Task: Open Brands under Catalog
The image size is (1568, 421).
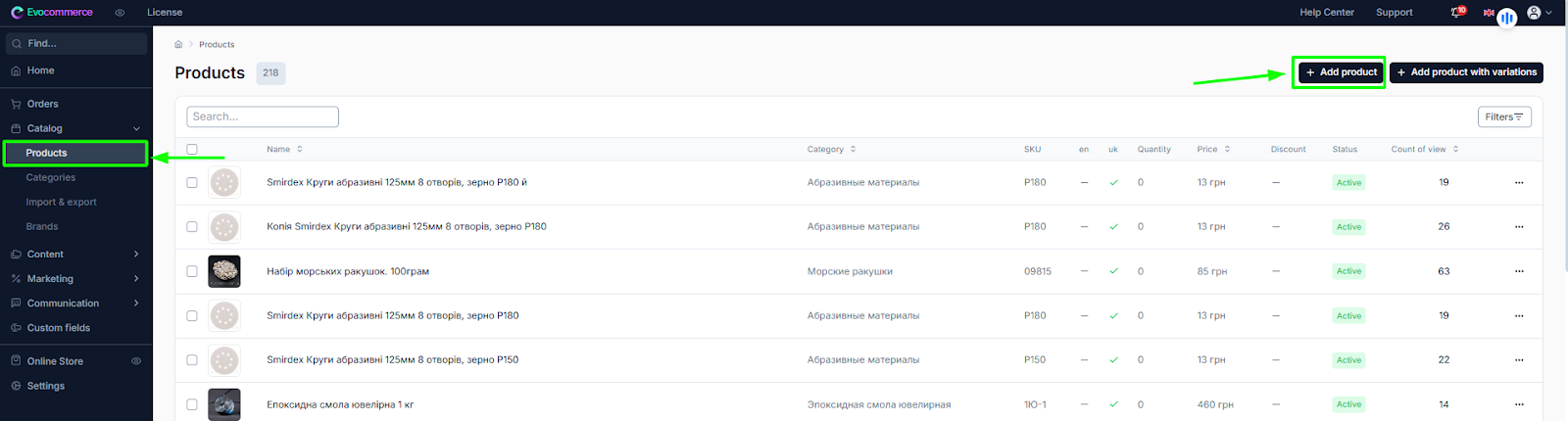Action: pos(42,226)
